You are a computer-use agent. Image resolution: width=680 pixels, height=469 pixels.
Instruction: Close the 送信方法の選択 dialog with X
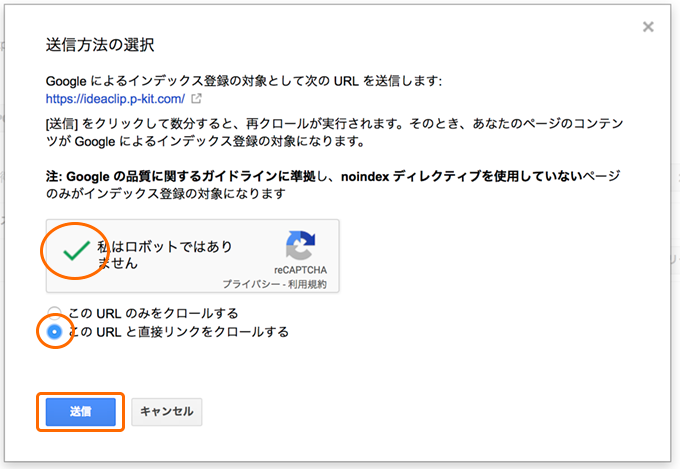pyautogui.click(x=648, y=27)
